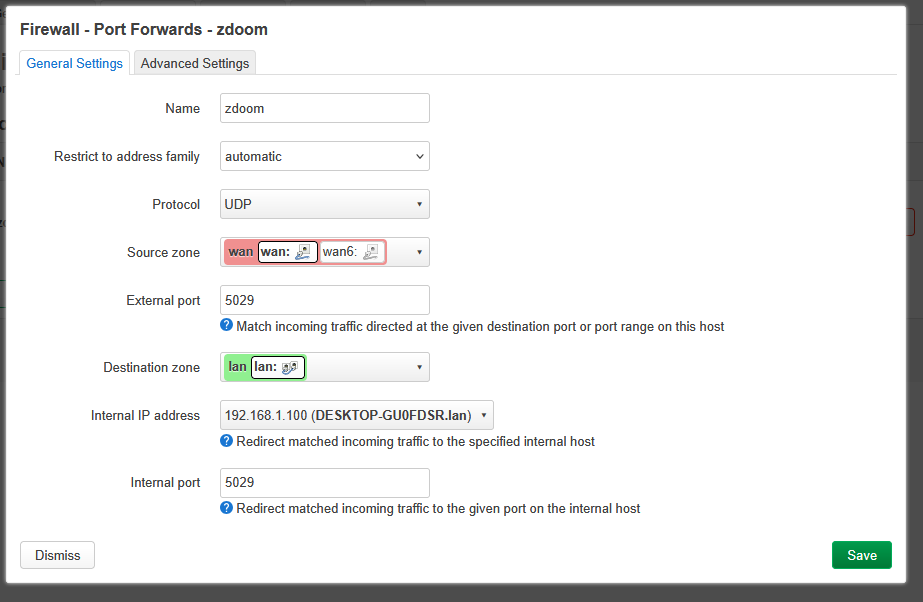Click the green lan zone label
This screenshot has width=923, height=602.
(x=237, y=367)
